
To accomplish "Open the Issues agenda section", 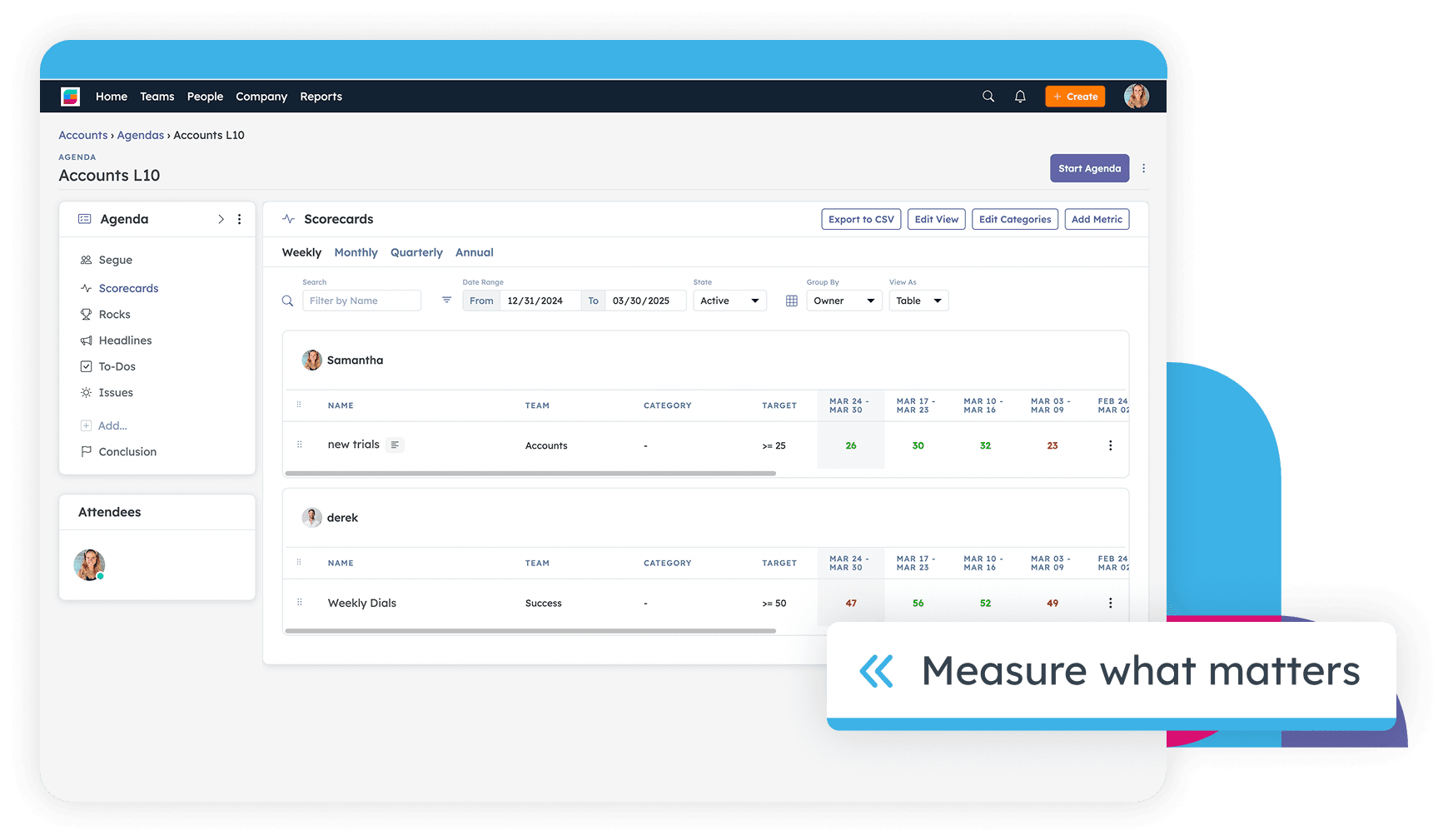I will [116, 392].
